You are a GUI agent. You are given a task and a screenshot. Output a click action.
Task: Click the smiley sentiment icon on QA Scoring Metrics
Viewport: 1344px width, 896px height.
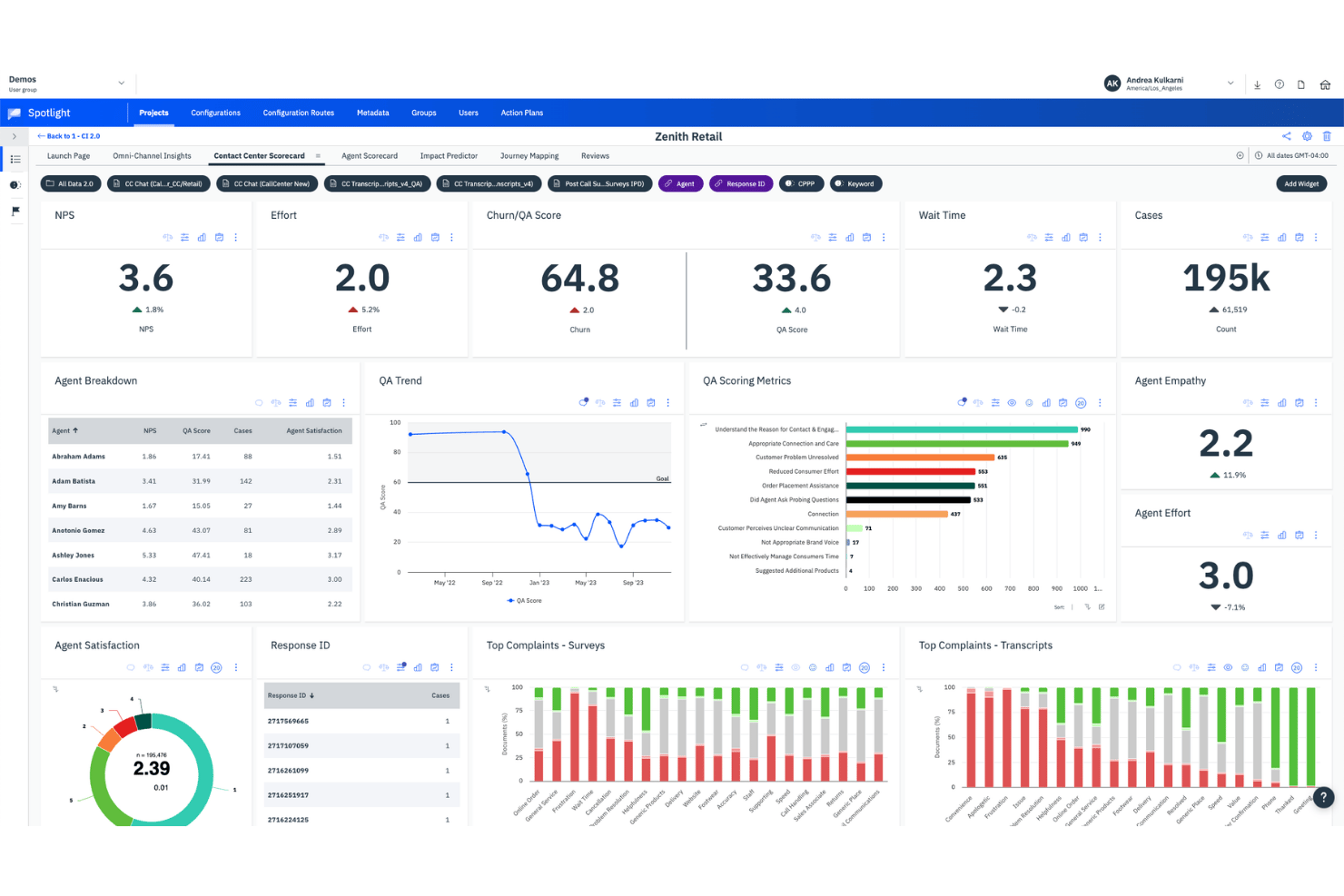1029,403
